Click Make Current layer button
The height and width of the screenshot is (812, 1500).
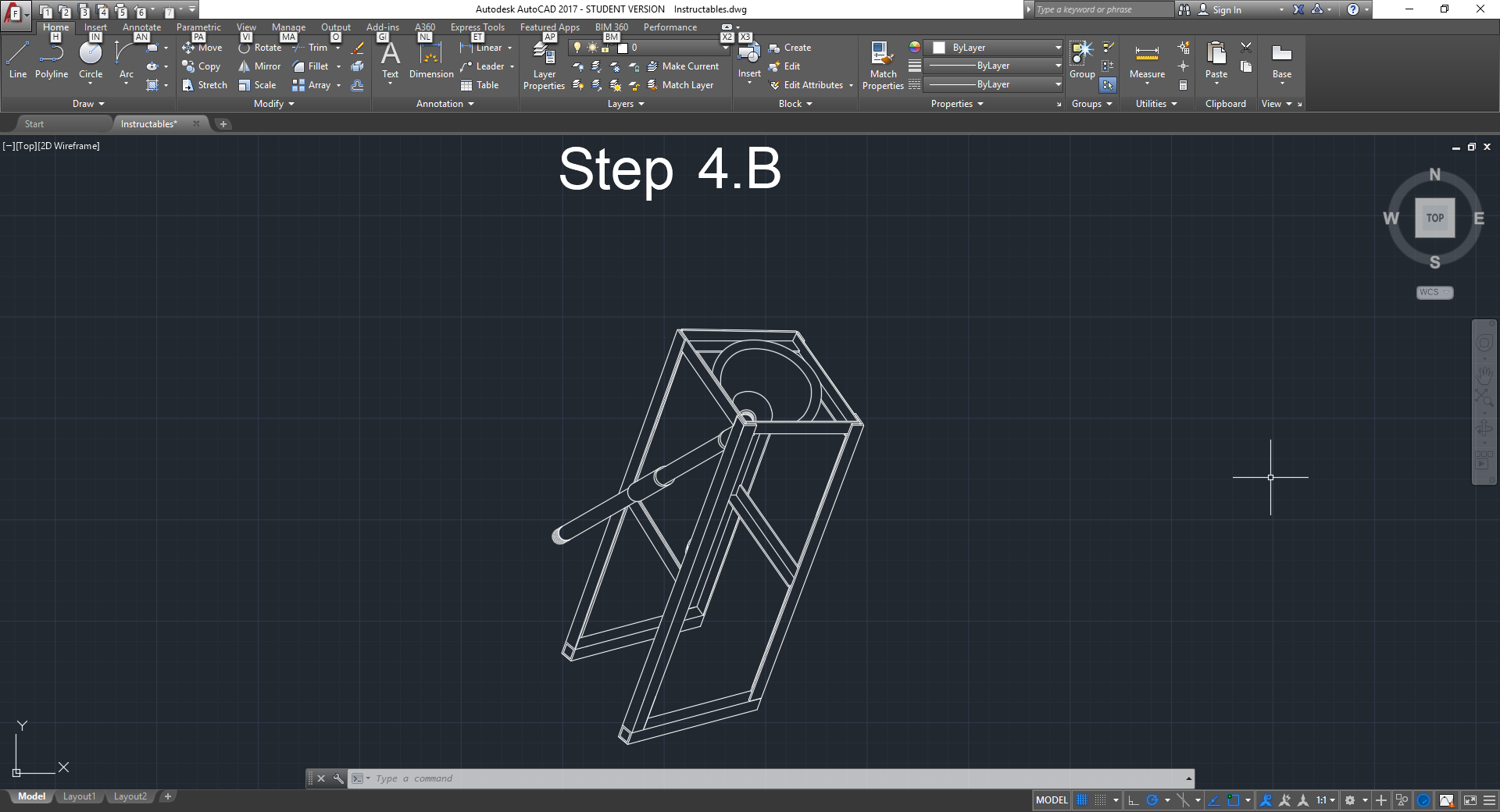[683, 66]
